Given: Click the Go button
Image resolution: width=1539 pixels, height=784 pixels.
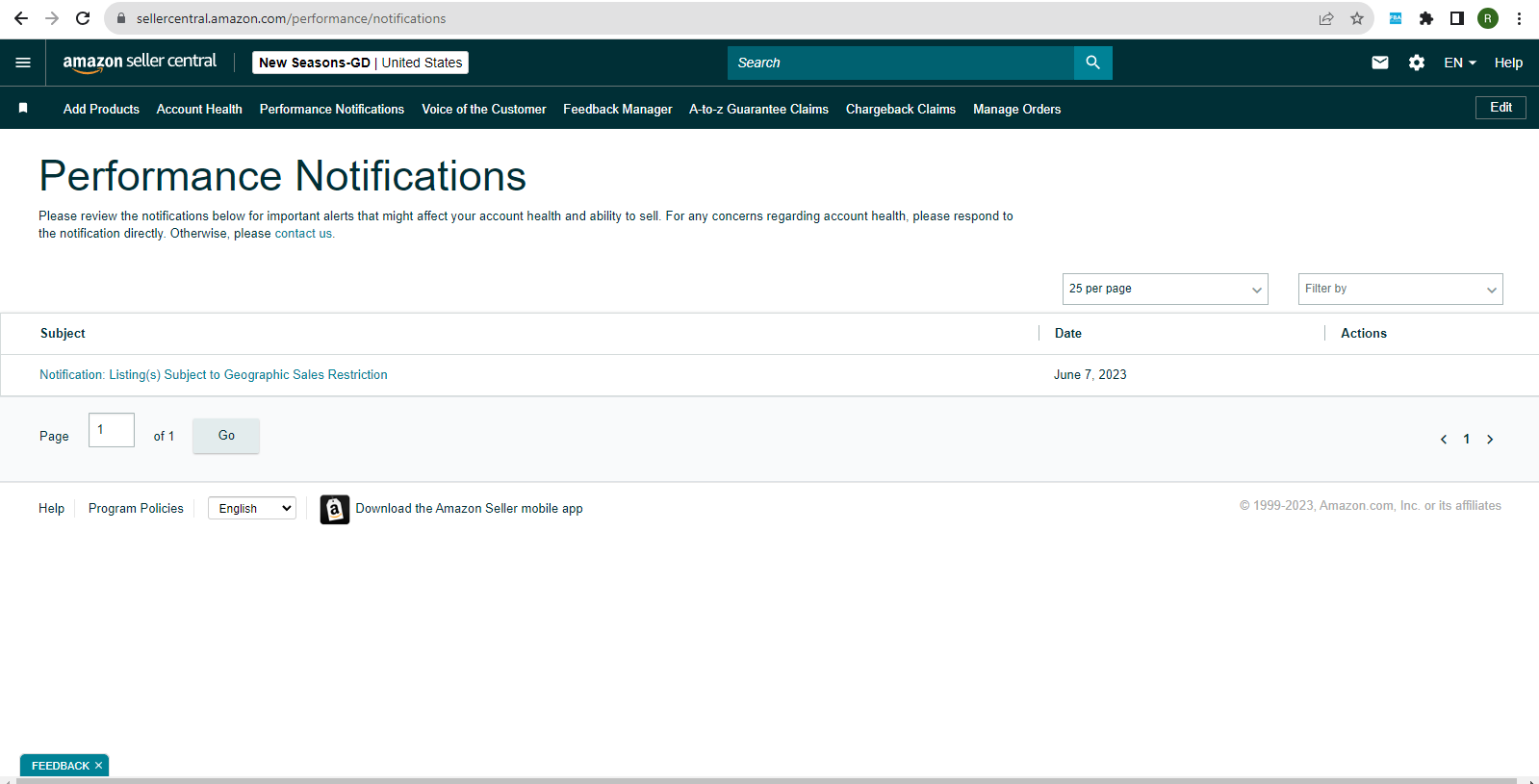Looking at the screenshot, I should pyautogui.click(x=226, y=436).
